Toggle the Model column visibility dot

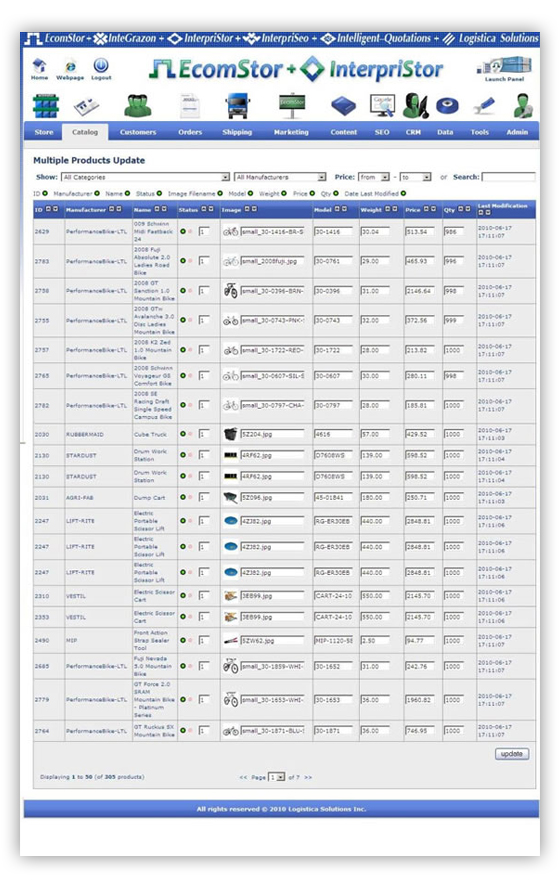click(250, 193)
